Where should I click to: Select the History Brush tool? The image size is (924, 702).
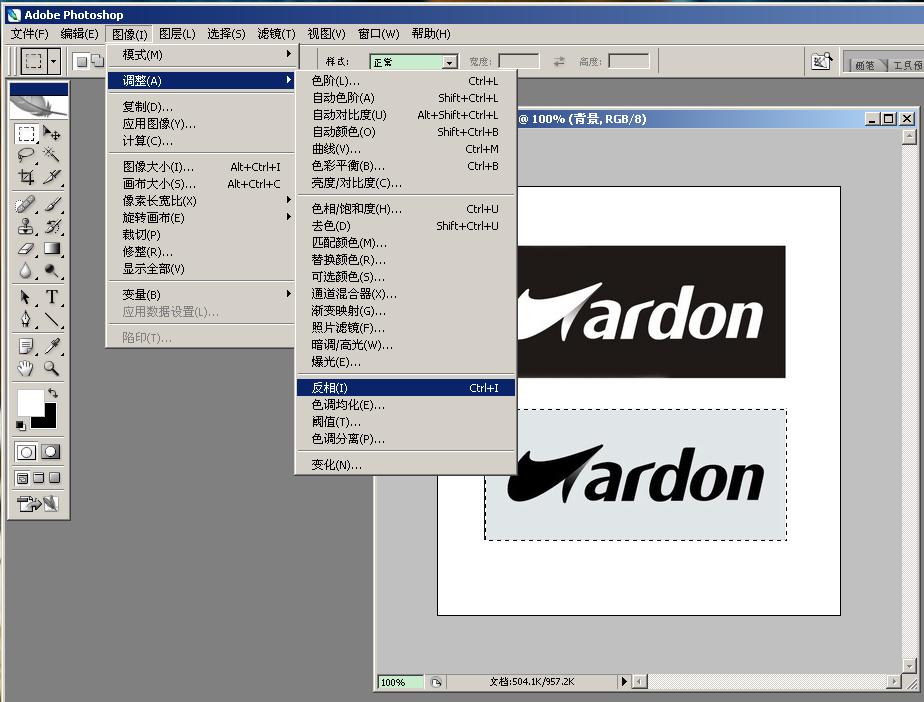[52, 226]
